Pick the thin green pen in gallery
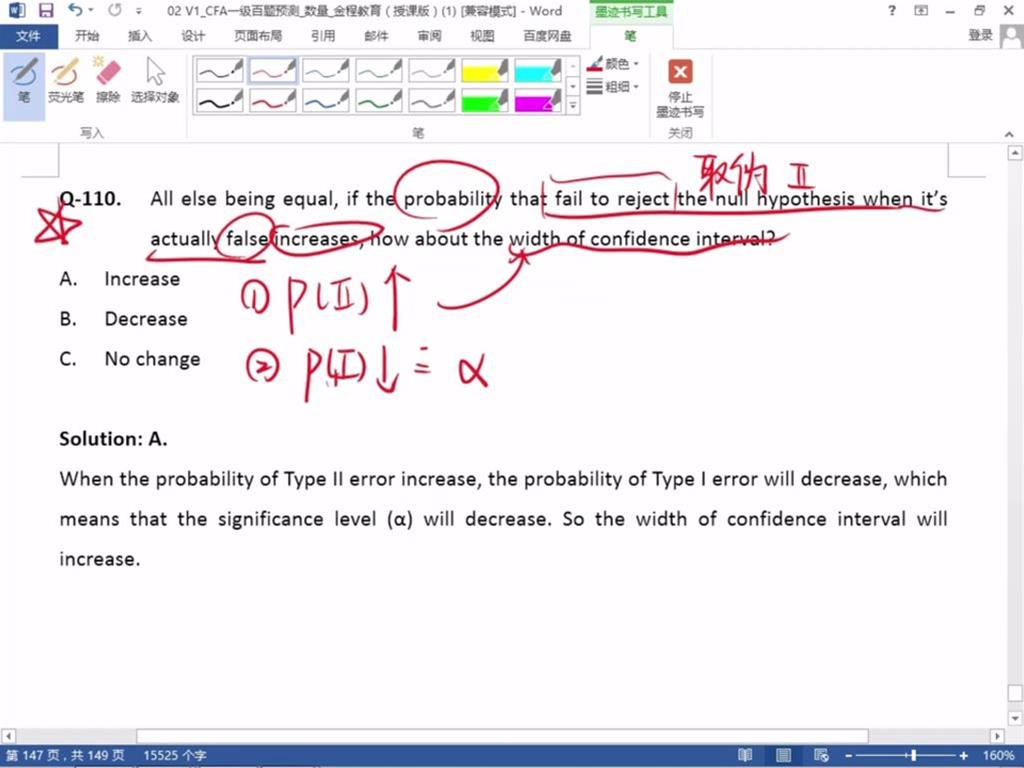Image resolution: width=1024 pixels, height=768 pixels. click(378, 71)
